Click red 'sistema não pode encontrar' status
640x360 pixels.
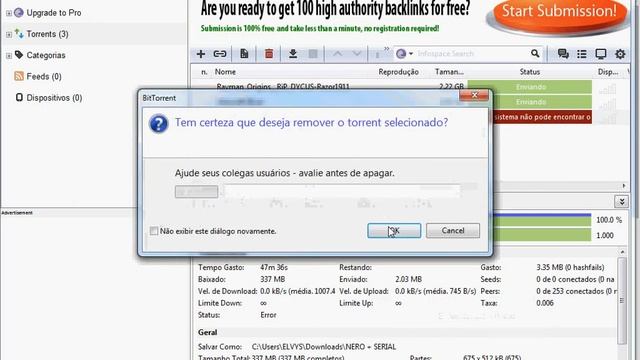[x=542, y=117]
